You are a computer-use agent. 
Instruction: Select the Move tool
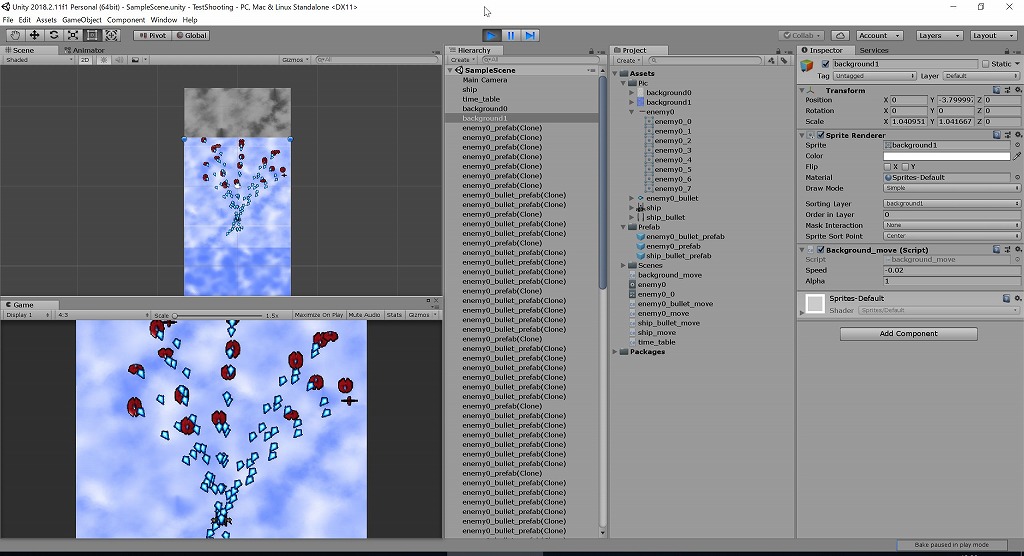[35, 35]
